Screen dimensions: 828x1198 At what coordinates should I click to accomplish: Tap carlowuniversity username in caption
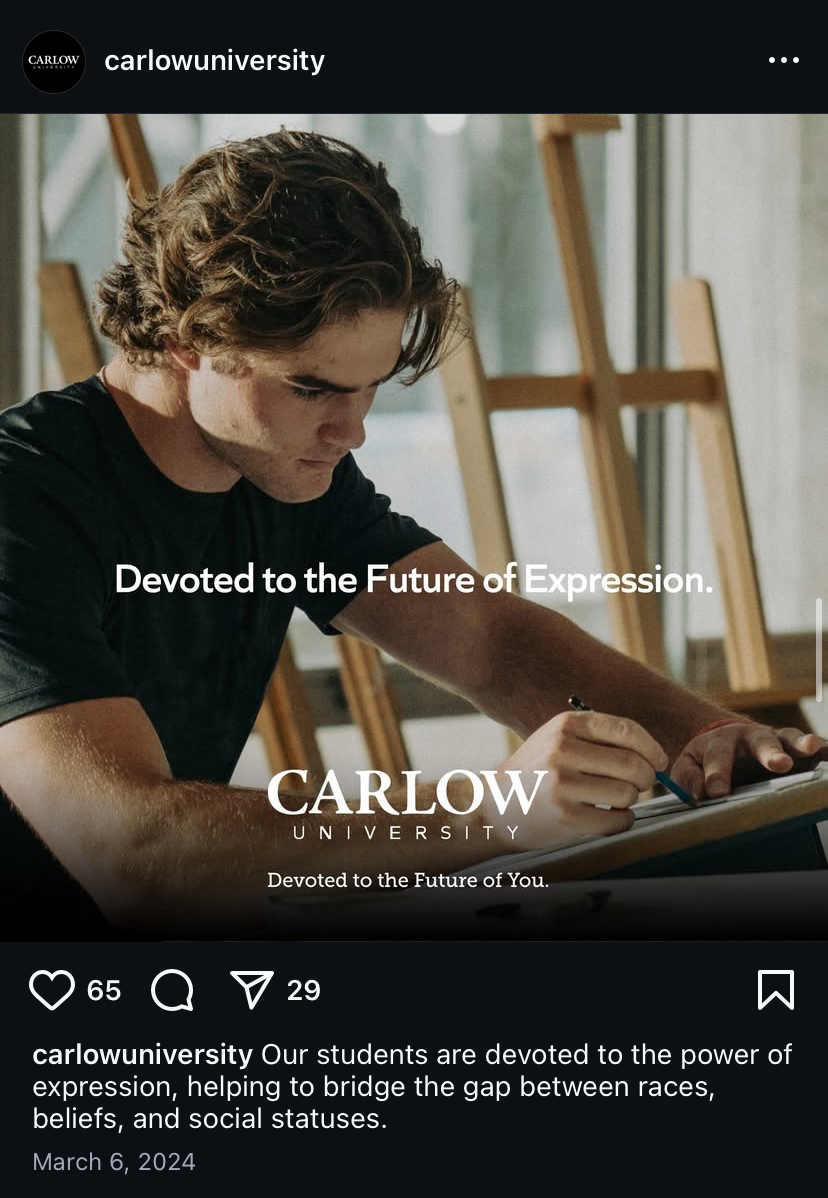click(142, 1054)
